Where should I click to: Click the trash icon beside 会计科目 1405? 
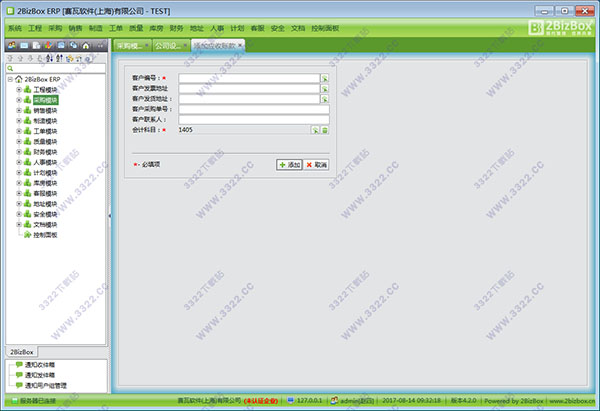click(324, 130)
